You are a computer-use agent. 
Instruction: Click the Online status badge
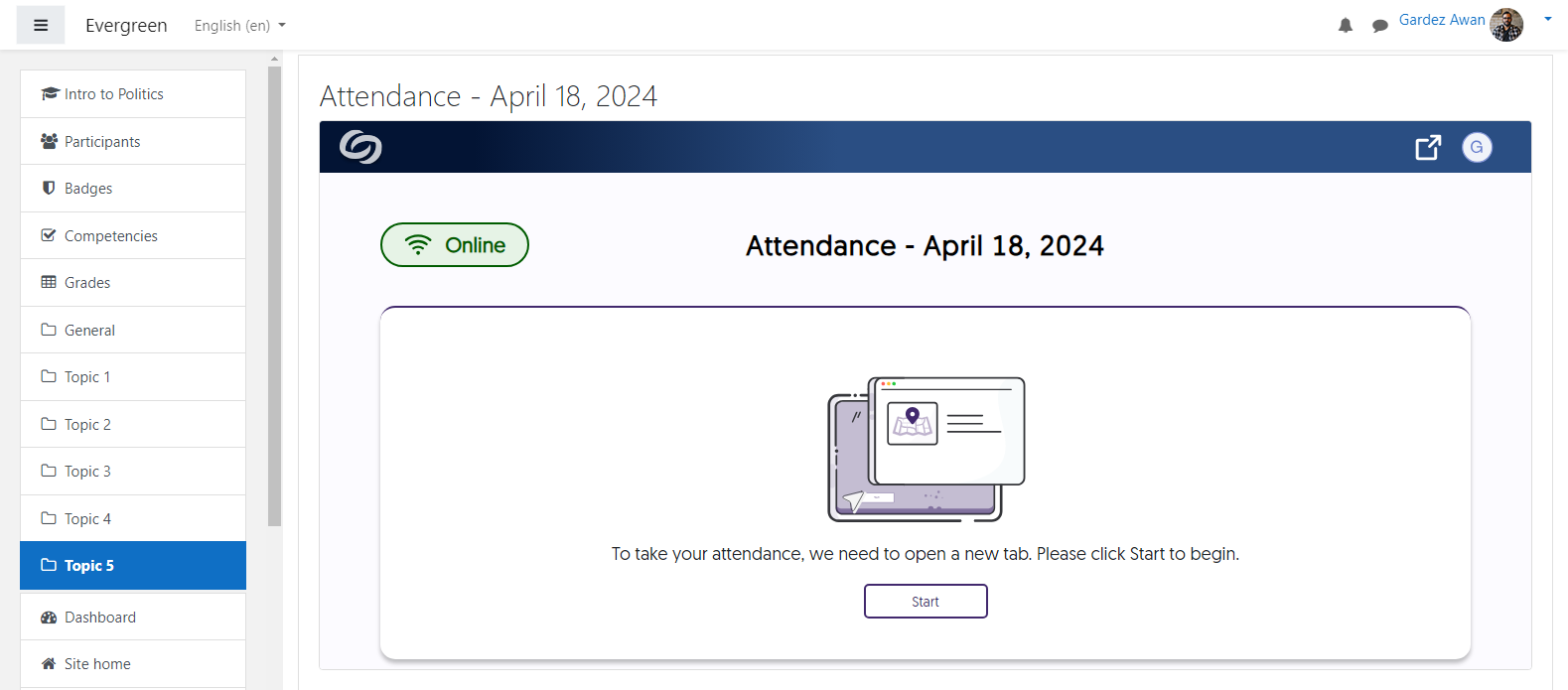coord(455,245)
